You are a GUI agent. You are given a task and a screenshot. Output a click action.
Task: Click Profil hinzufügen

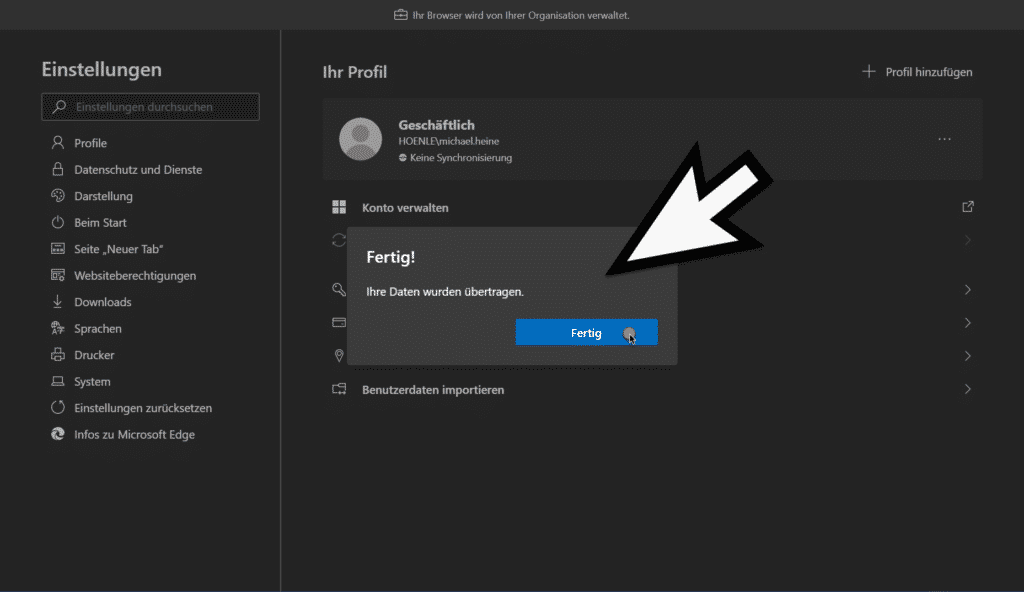[x=917, y=72]
